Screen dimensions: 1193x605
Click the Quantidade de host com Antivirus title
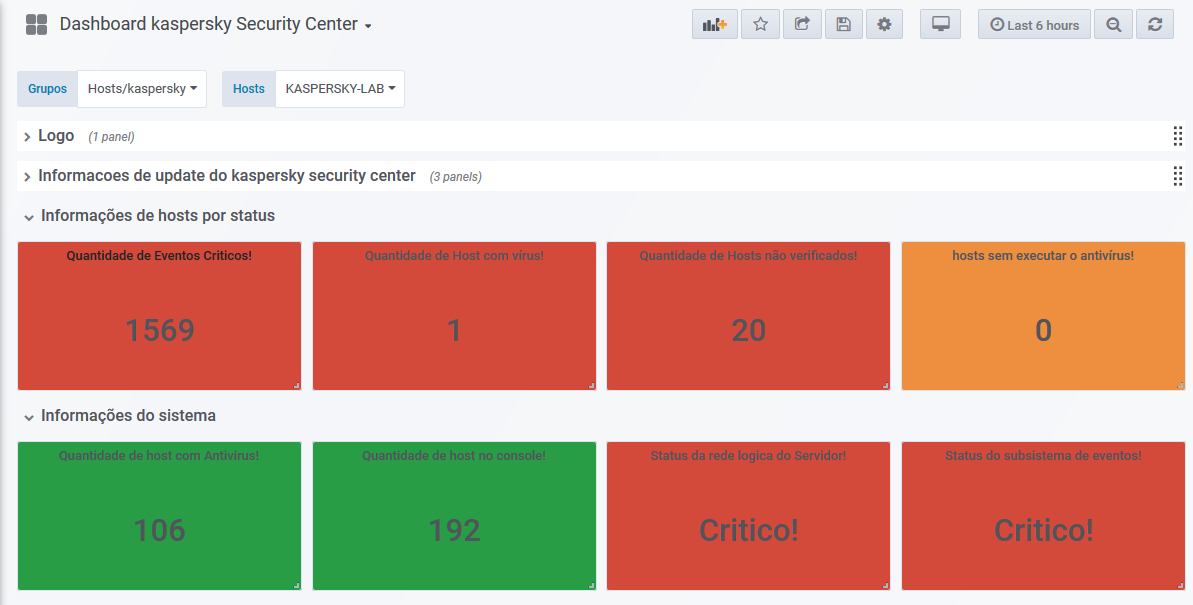click(x=159, y=456)
